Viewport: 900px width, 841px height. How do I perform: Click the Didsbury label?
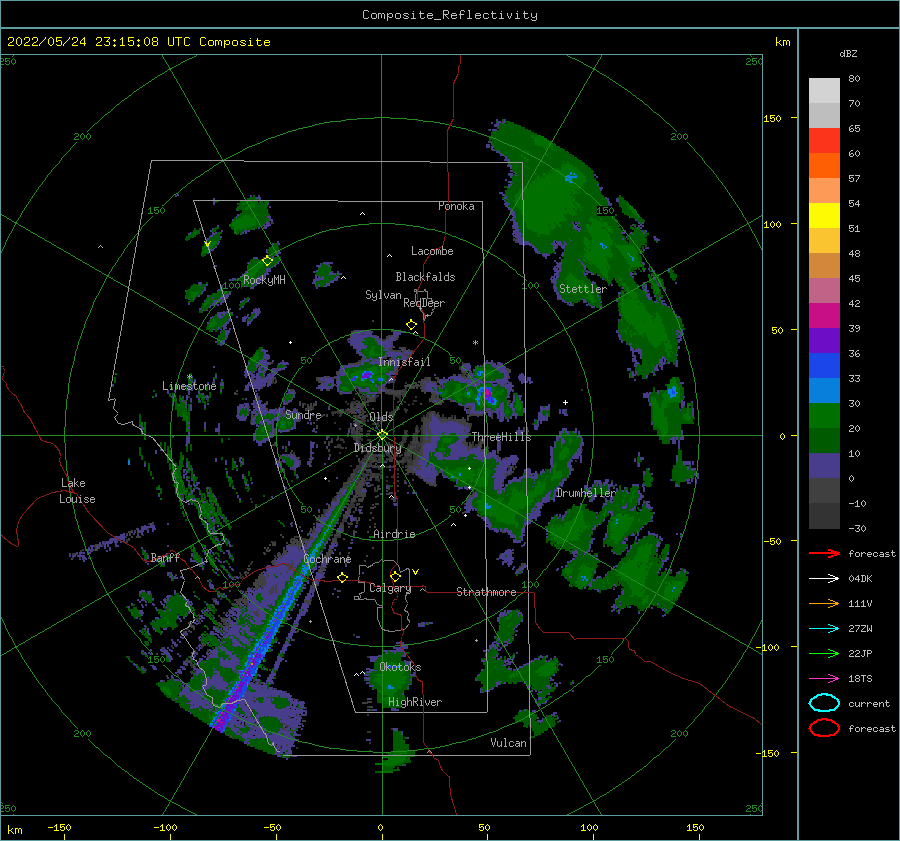(378, 448)
